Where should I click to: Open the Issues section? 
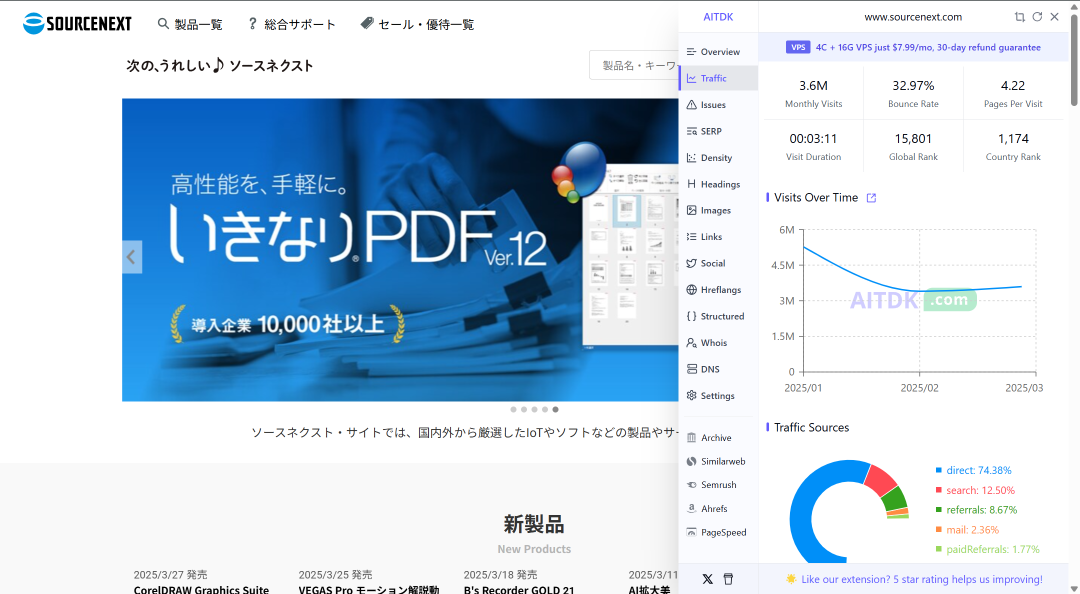click(x=718, y=105)
